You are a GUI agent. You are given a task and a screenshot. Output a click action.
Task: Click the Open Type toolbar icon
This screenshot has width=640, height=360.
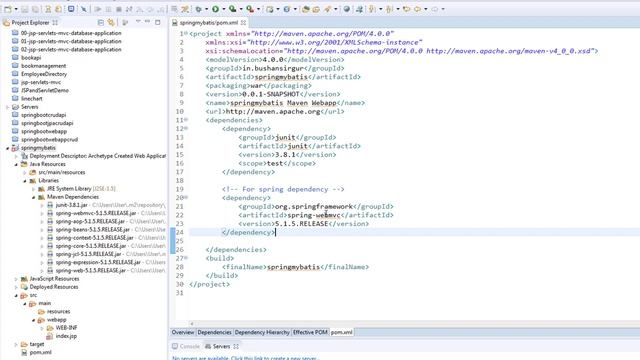(x=305, y=9)
